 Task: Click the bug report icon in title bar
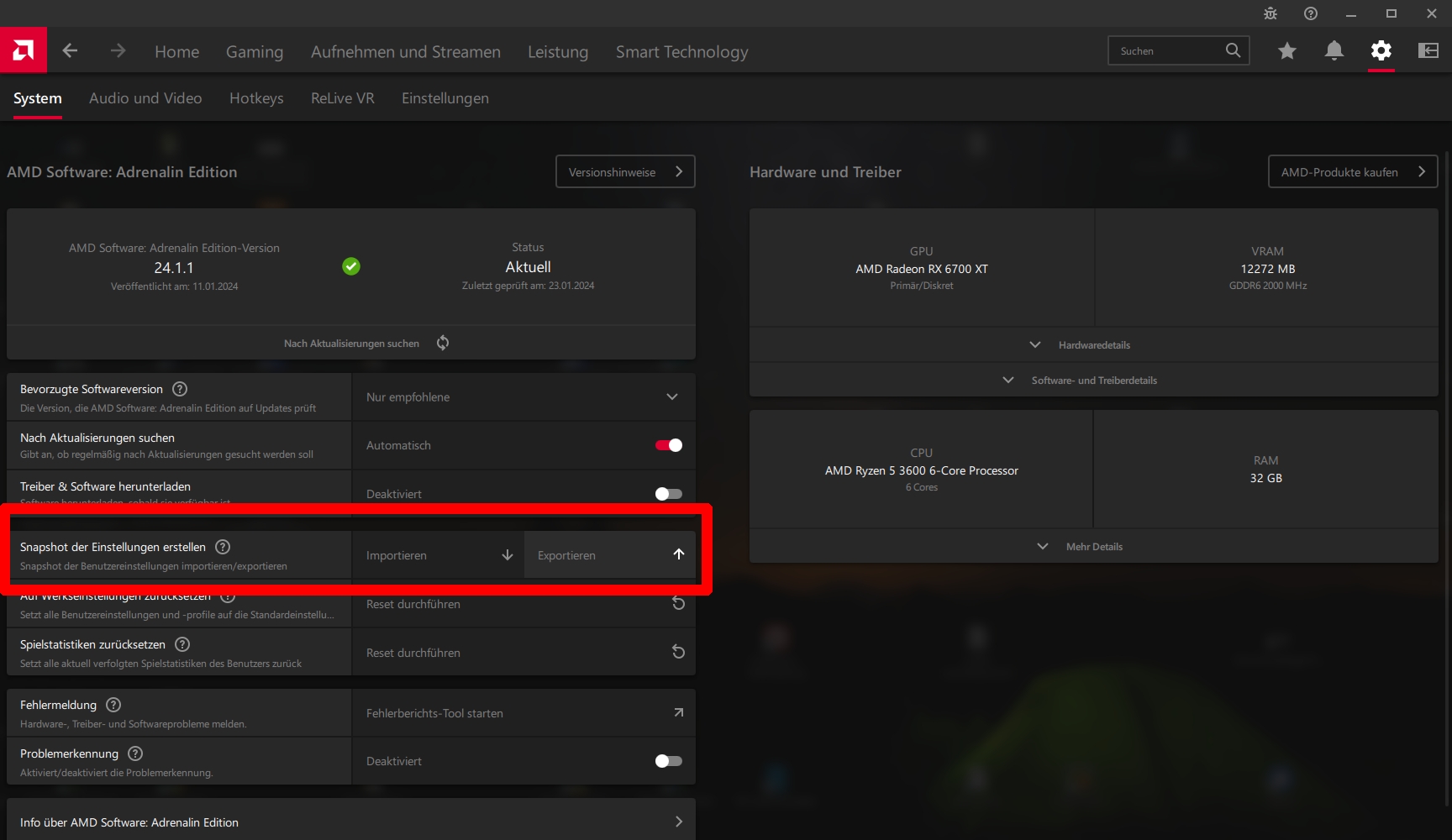[x=1270, y=13]
